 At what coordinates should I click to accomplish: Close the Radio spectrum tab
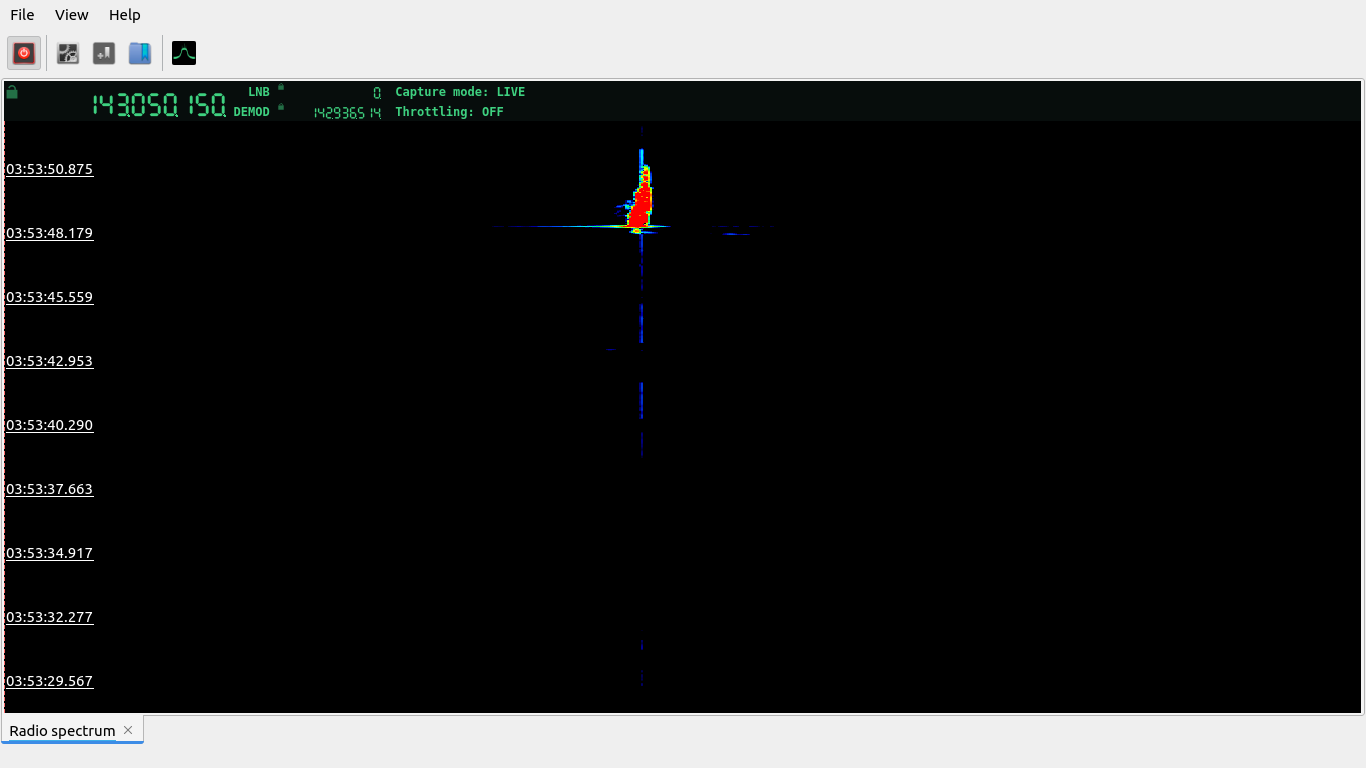pos(128,730)
